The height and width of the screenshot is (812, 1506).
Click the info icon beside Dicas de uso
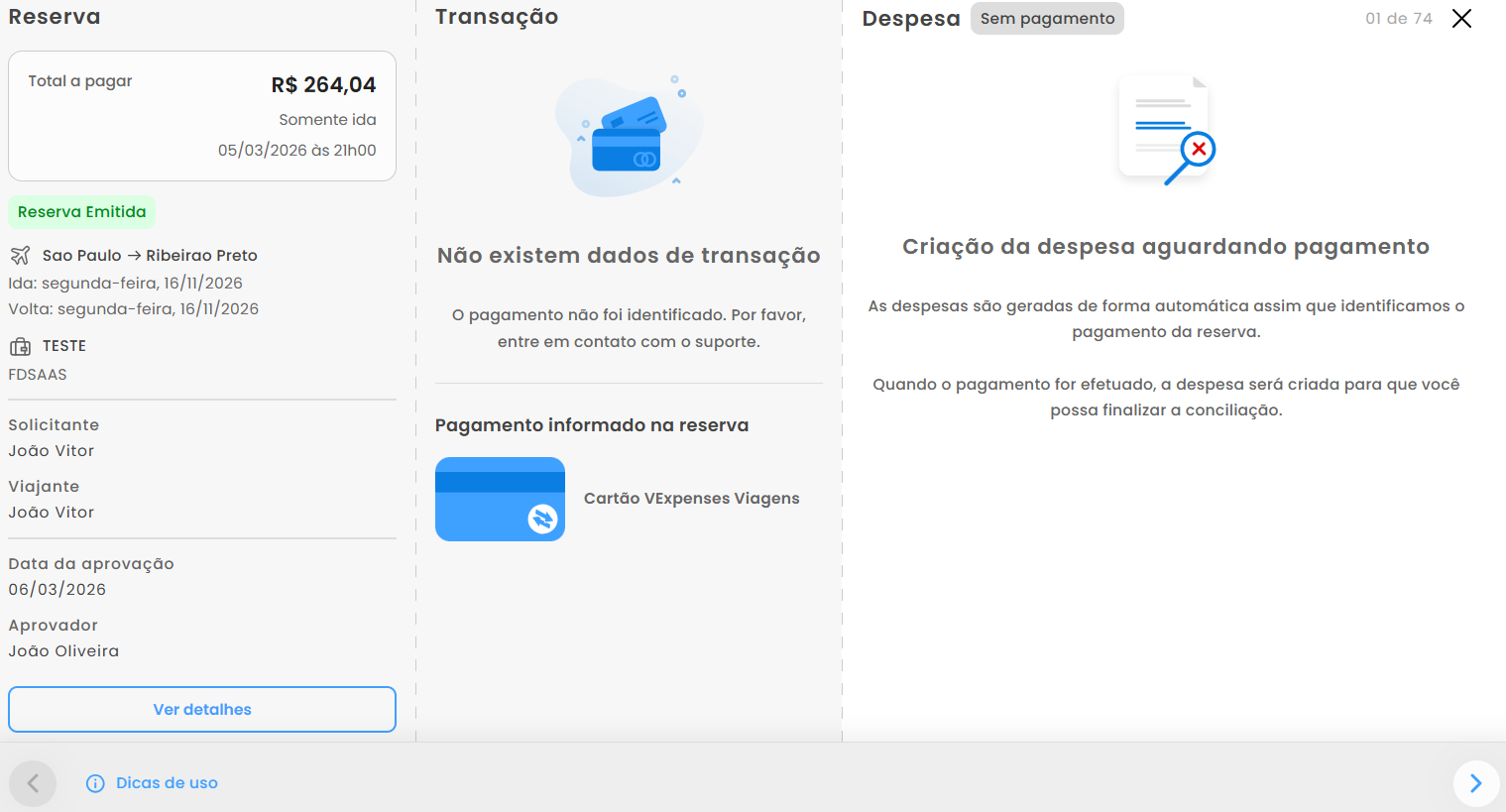coord(95,783)
